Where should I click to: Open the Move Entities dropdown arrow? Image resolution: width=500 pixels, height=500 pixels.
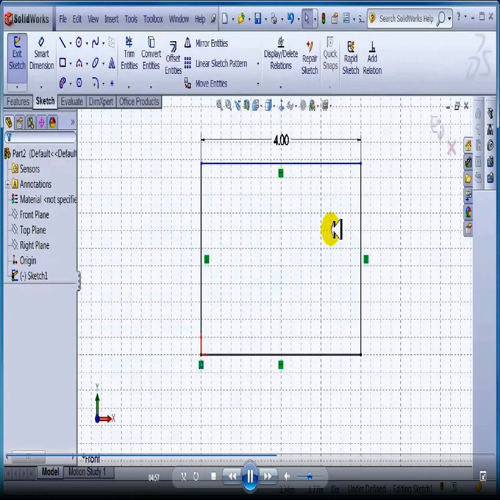coord(258,84)
